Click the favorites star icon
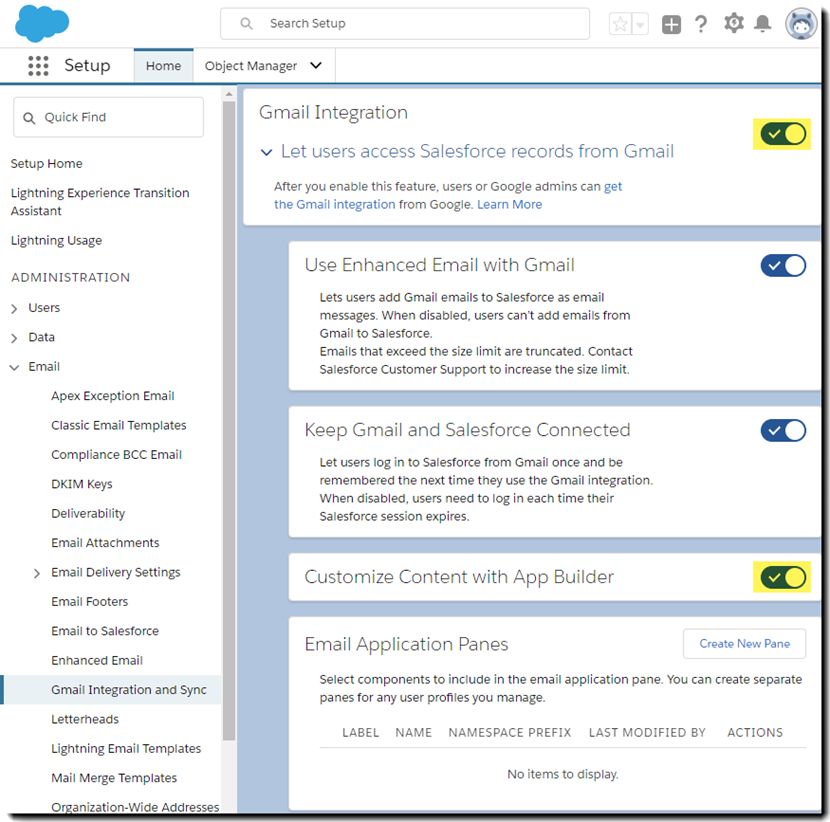Screen dimensions: 830x822 pos(620,24)
